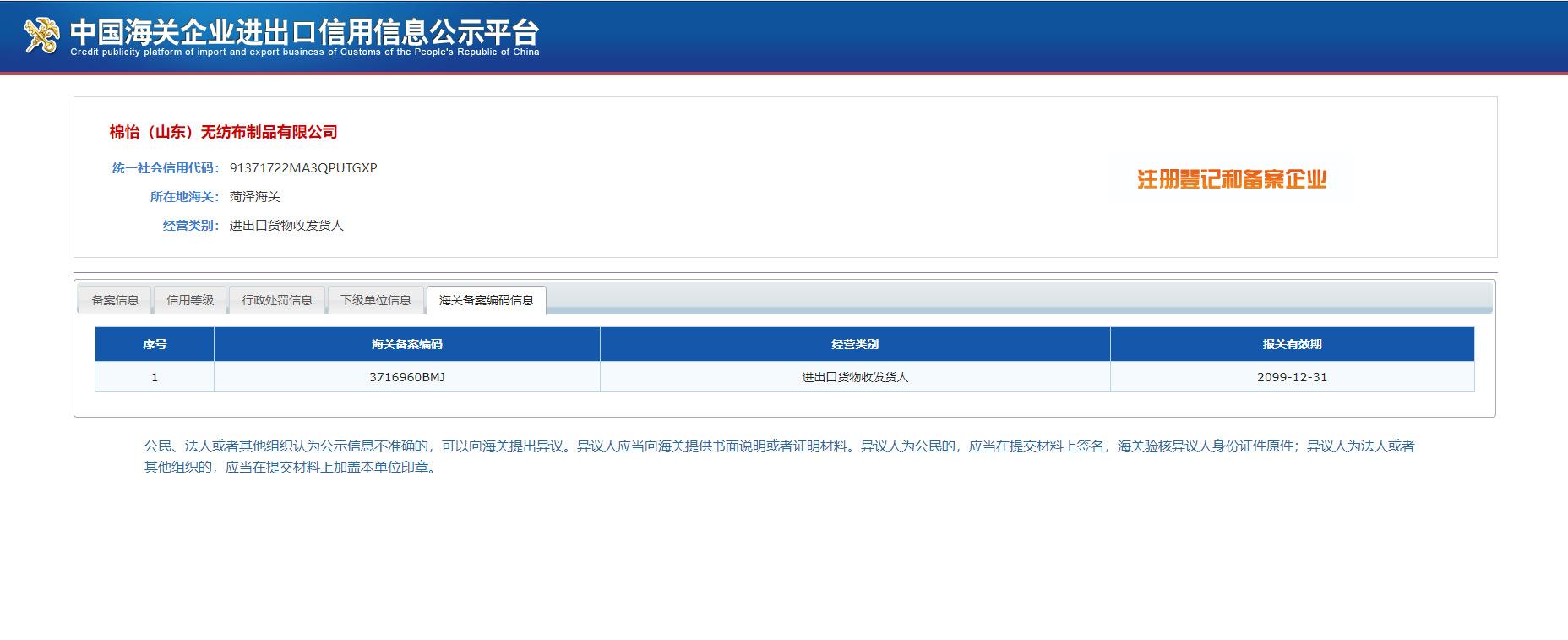
Task: Click the Chinese platform title in header
Action: point(304,30)
